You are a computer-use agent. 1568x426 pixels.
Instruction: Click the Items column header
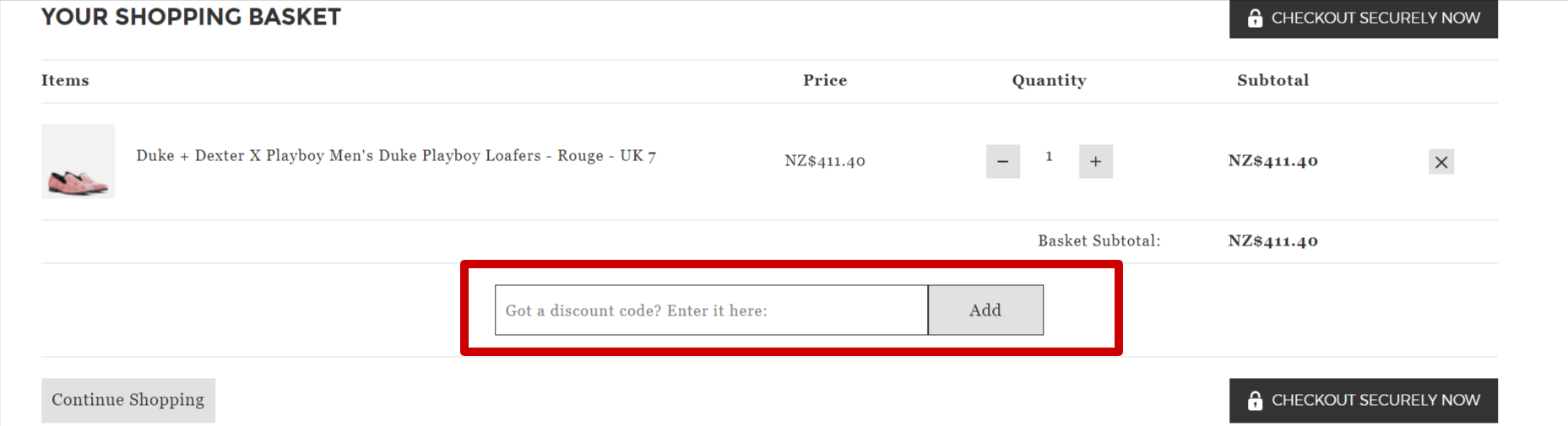coord(65,80)
